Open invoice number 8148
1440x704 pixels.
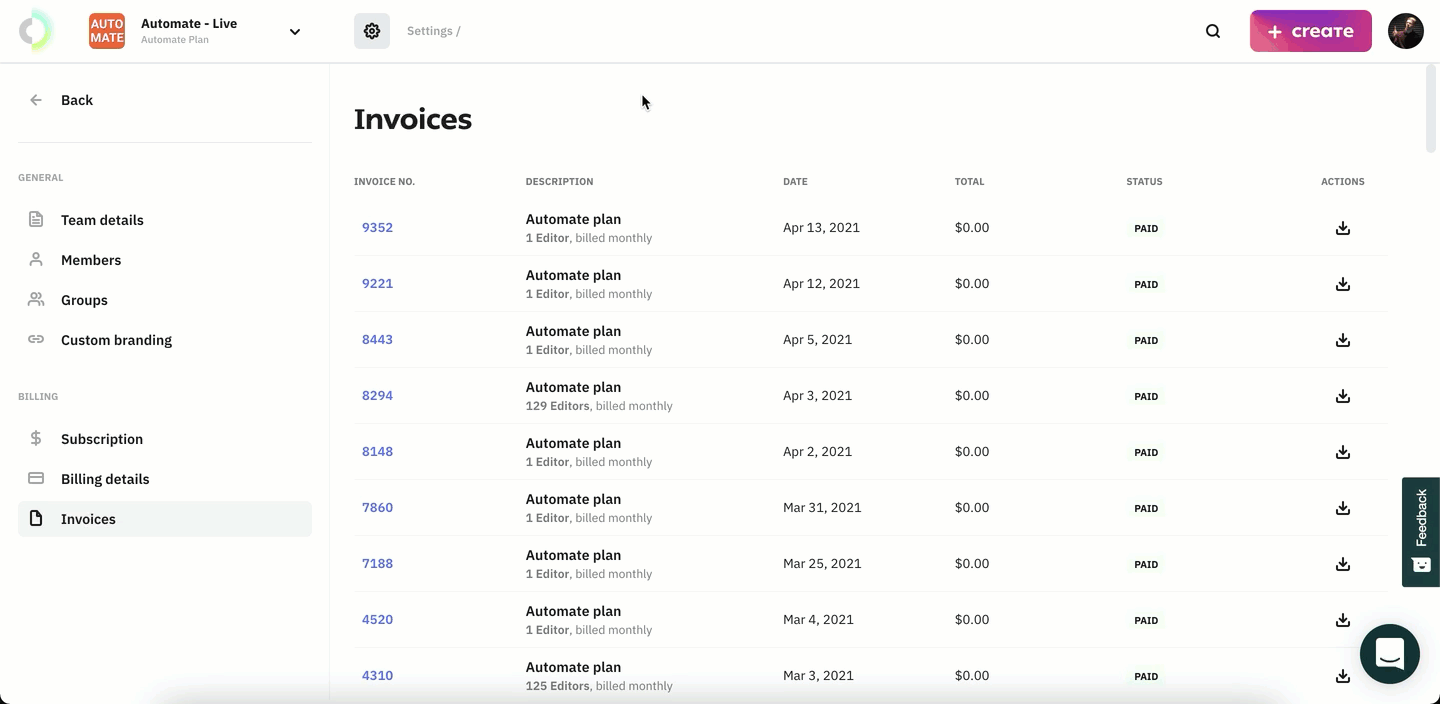pos(377,452)
